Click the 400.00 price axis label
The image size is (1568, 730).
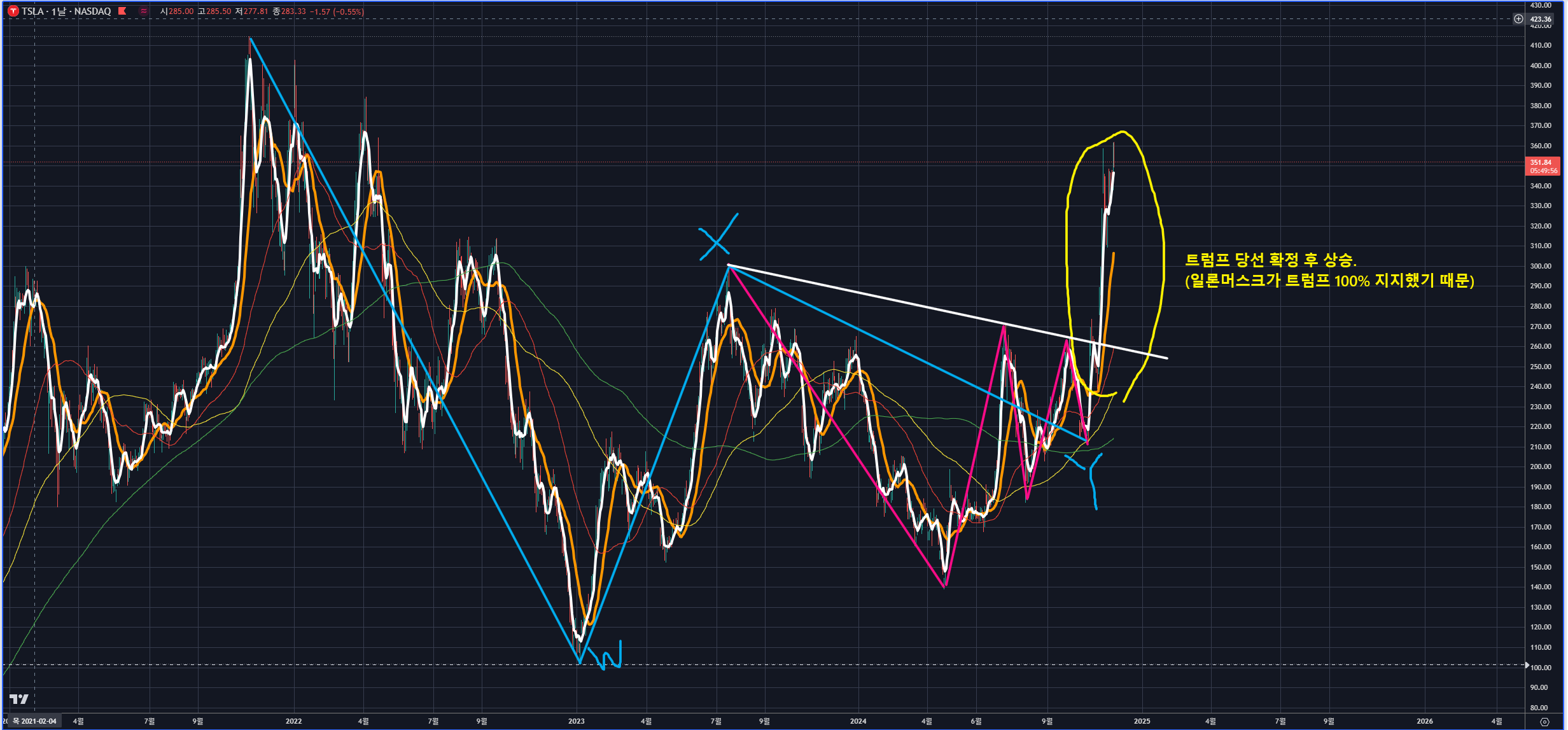point(1541,66)
